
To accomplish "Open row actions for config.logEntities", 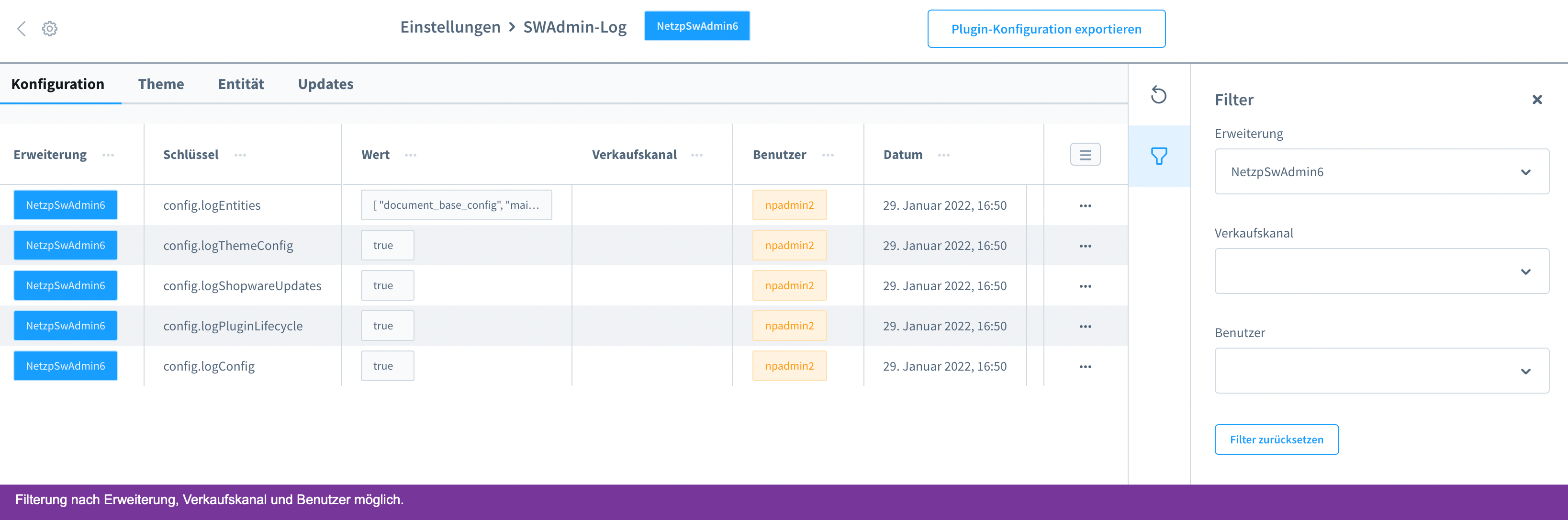I will 1085,206.
